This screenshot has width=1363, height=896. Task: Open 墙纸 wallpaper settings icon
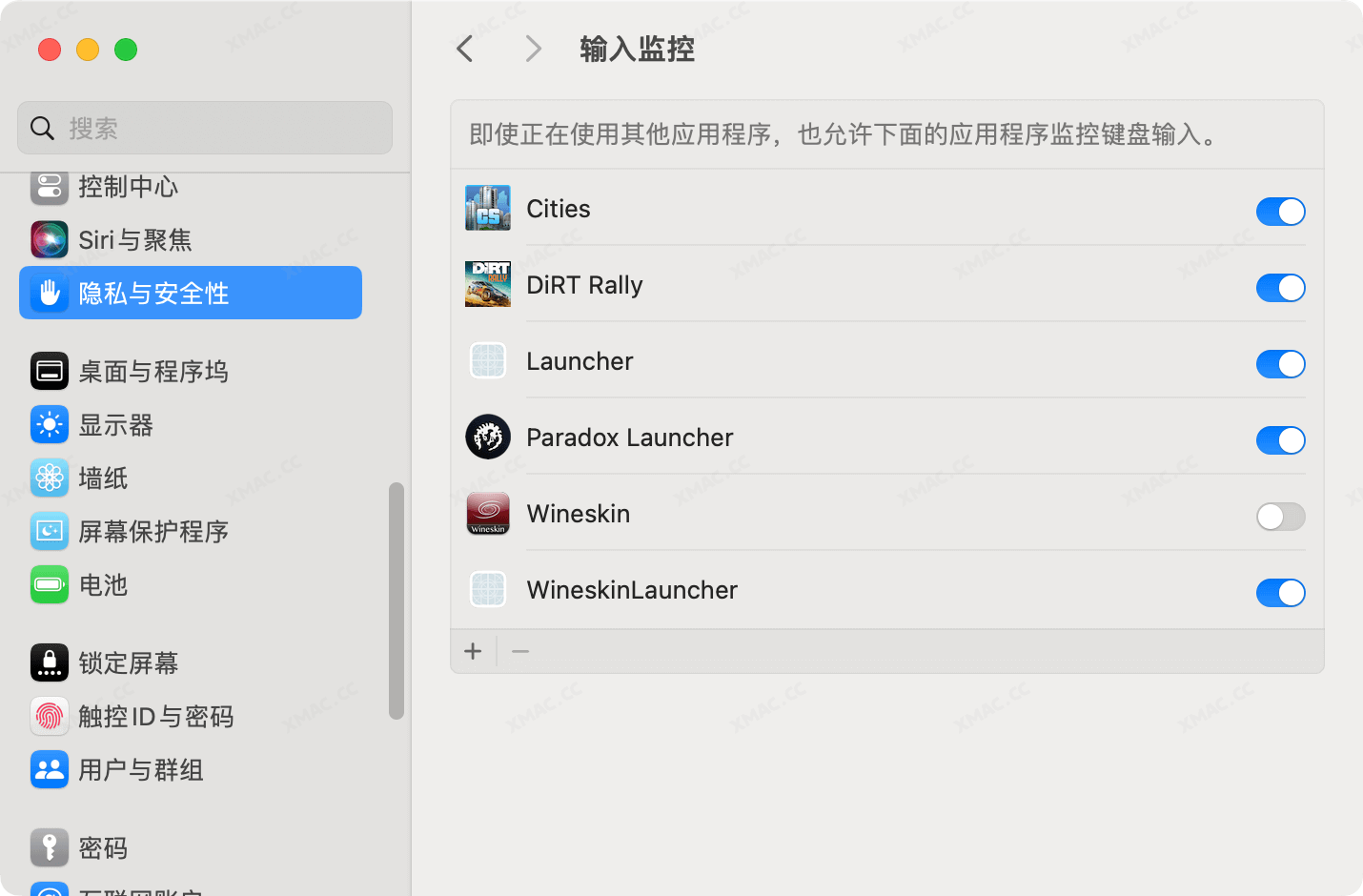50,479
